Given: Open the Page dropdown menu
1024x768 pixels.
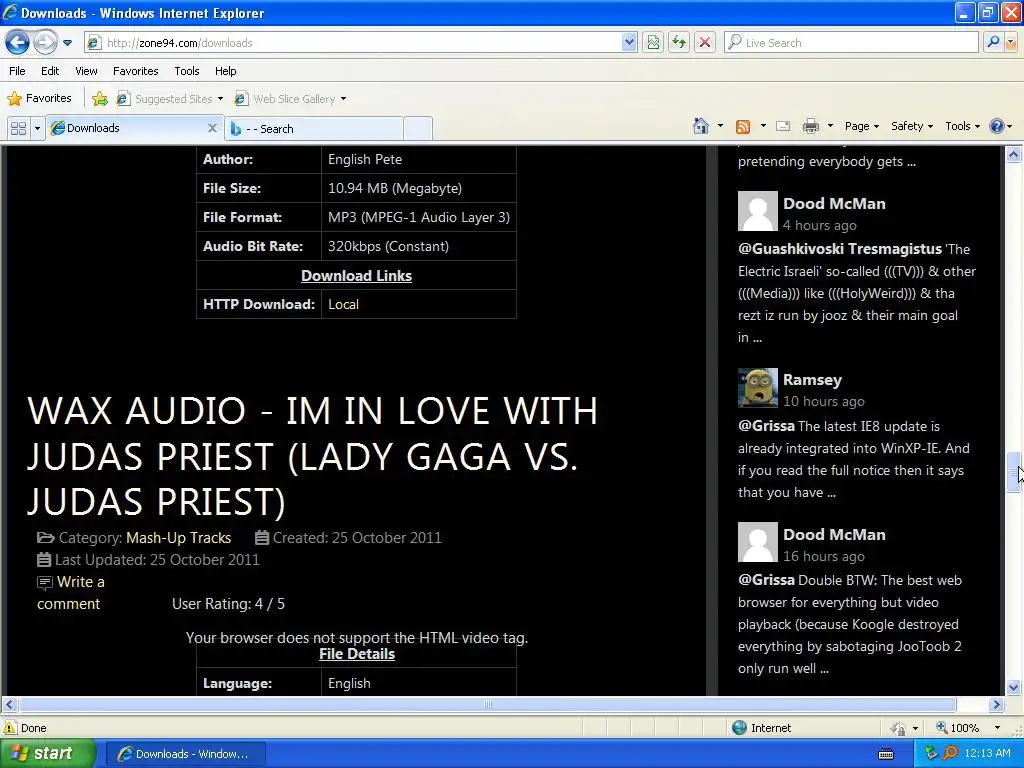Looking at the screenshot, I should (x=862, y=126).
